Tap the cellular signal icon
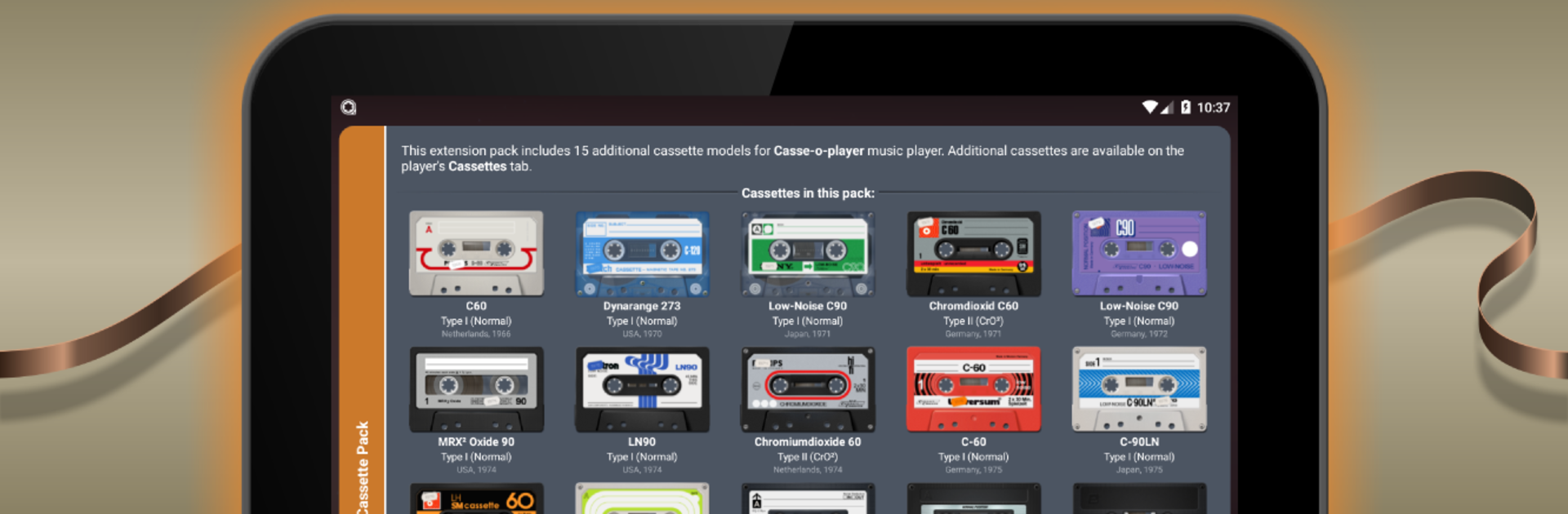This screenshot has width=1568, height=514. pyautogui.click(x=1167, y=108)
